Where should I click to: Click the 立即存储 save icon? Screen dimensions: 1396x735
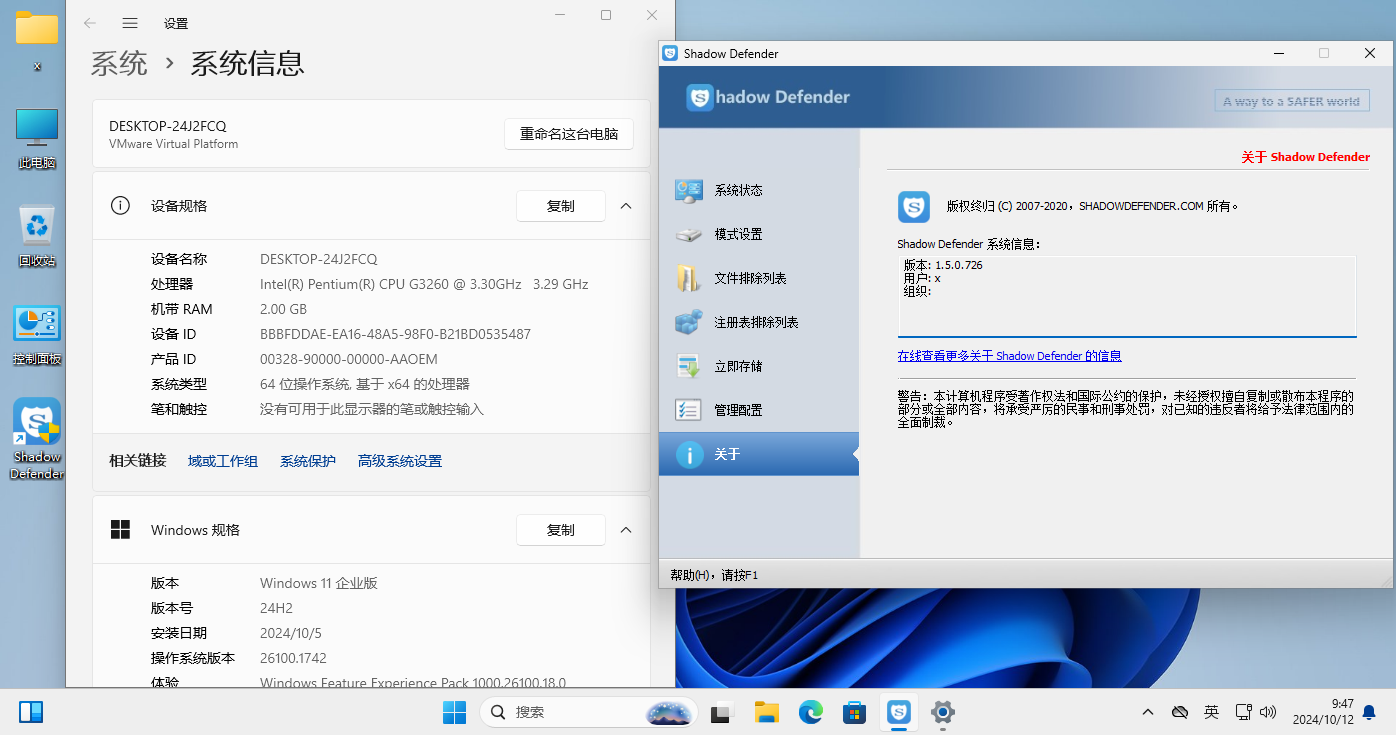689,366
